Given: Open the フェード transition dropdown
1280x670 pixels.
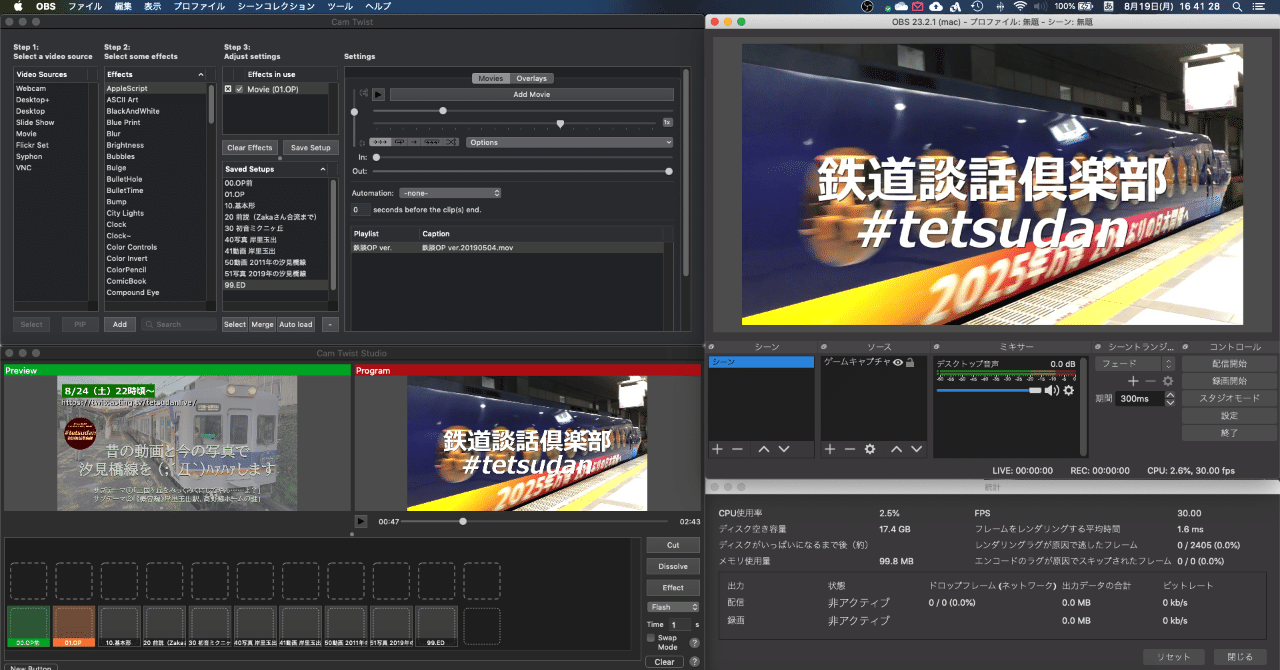Looking at the screenshot, I should click(x=1128, y=363).
